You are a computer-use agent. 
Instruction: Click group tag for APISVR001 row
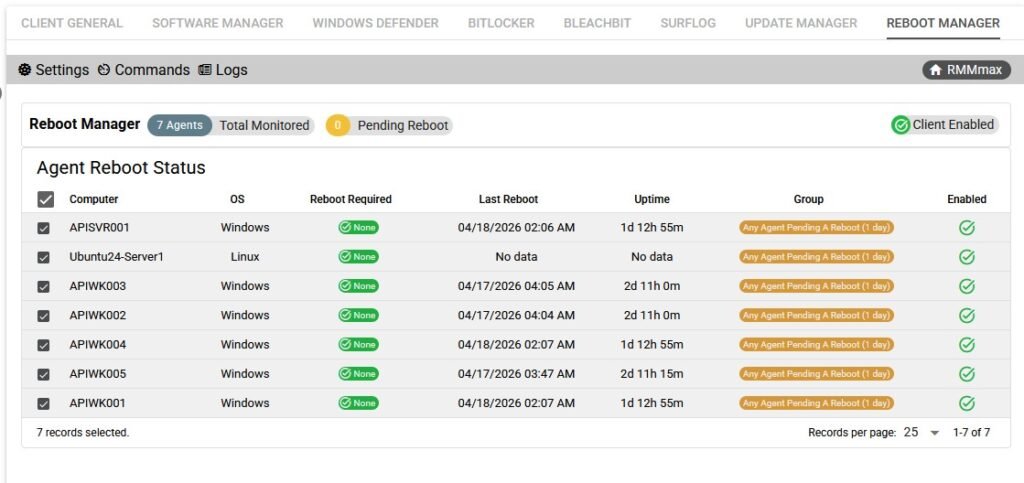pyautogui.click(x=816, y=228)
